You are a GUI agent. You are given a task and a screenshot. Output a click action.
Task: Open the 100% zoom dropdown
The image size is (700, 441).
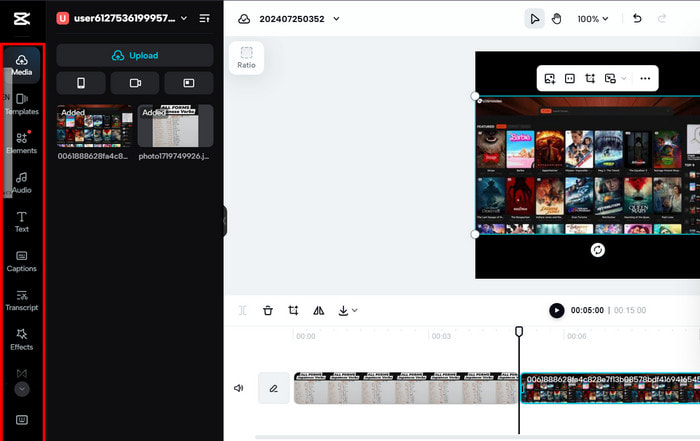coord(592,19)
